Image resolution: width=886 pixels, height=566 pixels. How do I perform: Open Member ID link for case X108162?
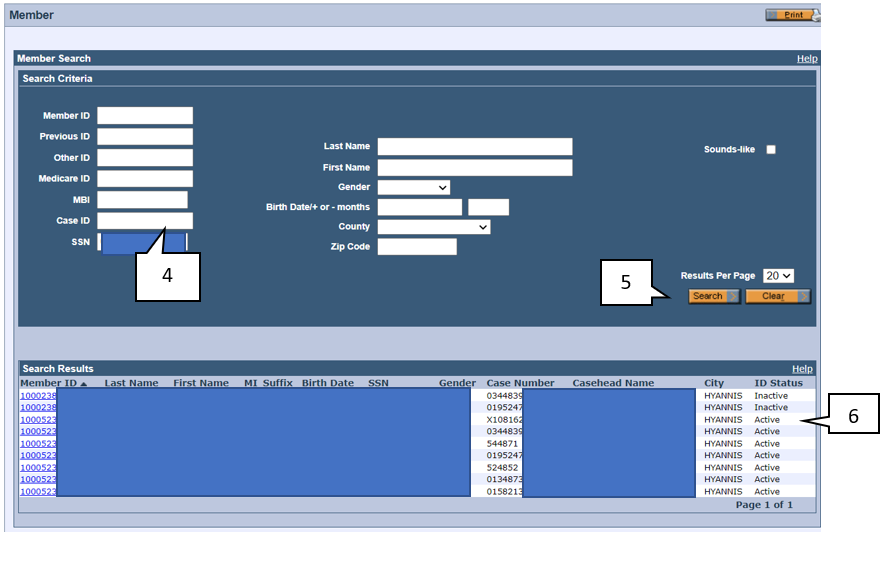(38, 420)
